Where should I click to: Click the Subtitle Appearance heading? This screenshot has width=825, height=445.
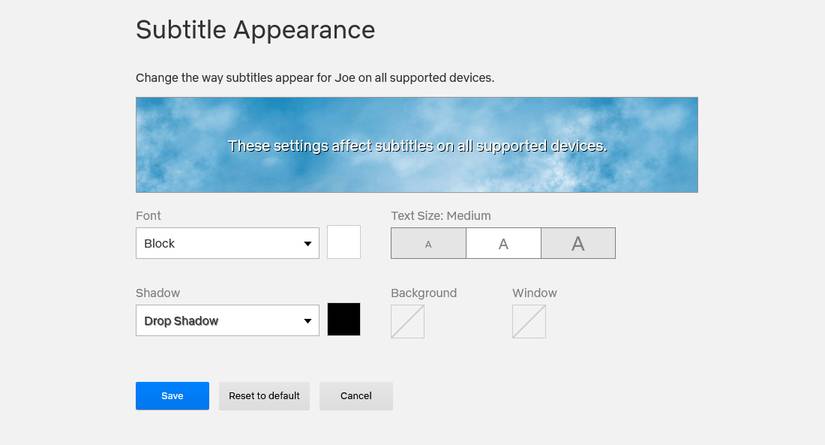pos(255,29)
